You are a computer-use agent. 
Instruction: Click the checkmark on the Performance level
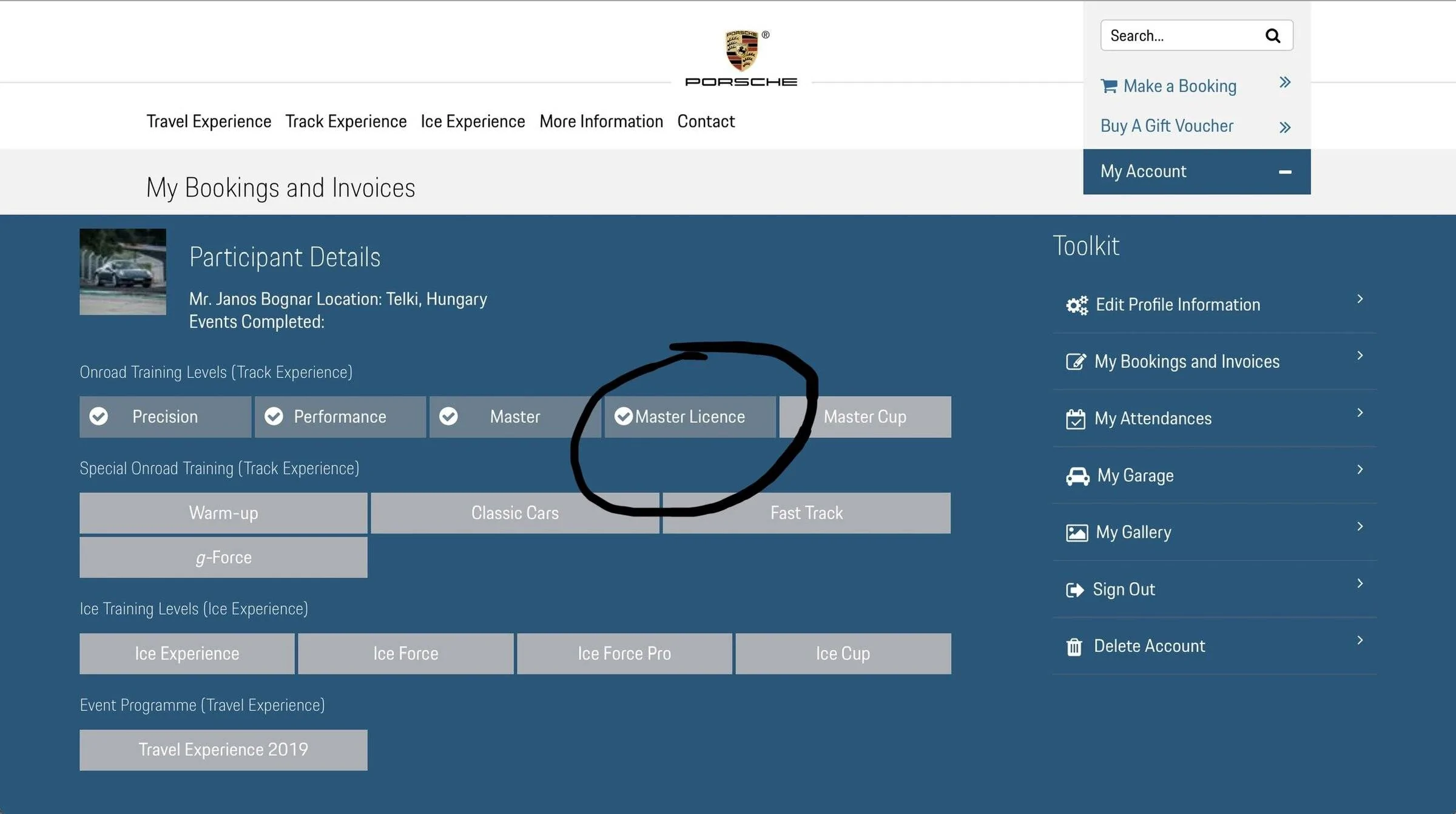274,416
